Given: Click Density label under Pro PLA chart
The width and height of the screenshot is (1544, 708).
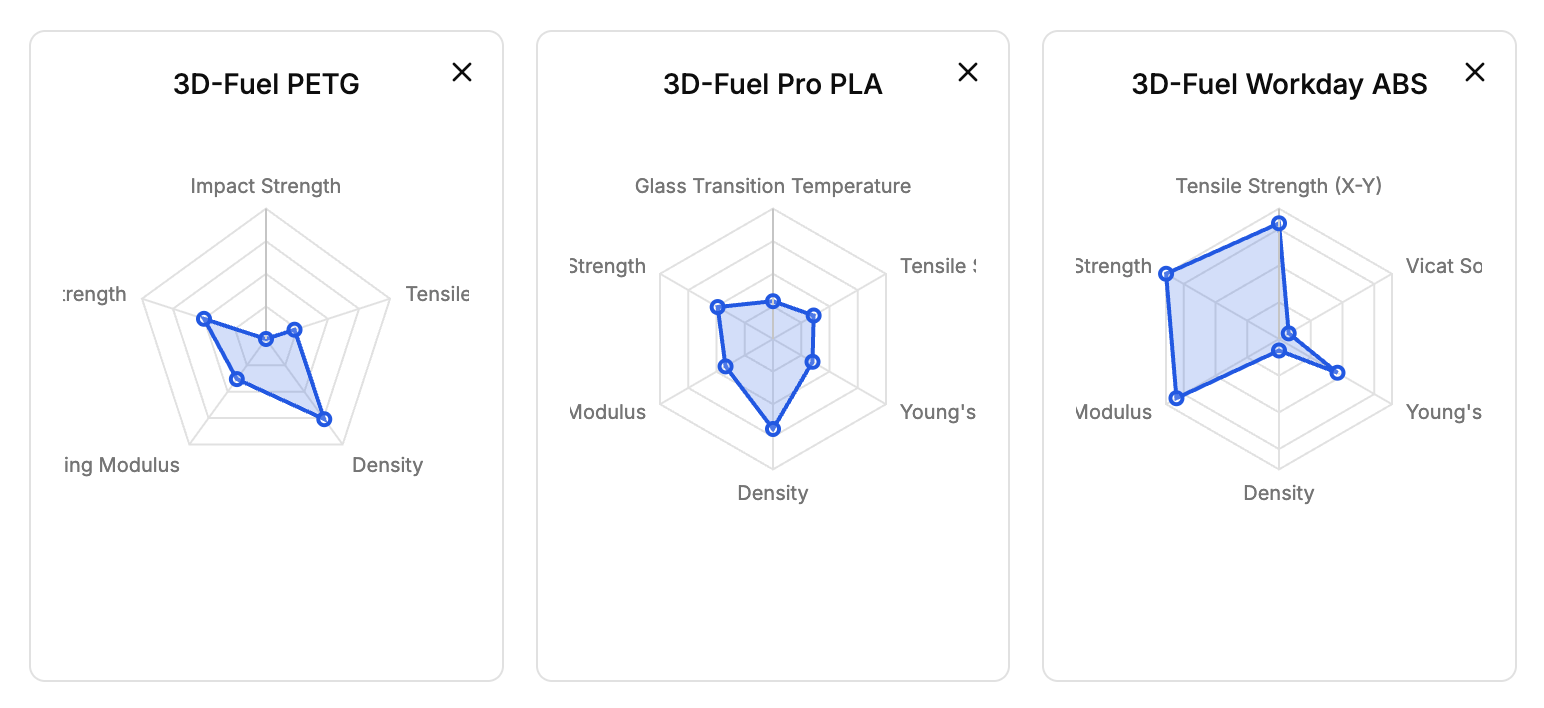Looking at the screenshot, I should (772, 492).
